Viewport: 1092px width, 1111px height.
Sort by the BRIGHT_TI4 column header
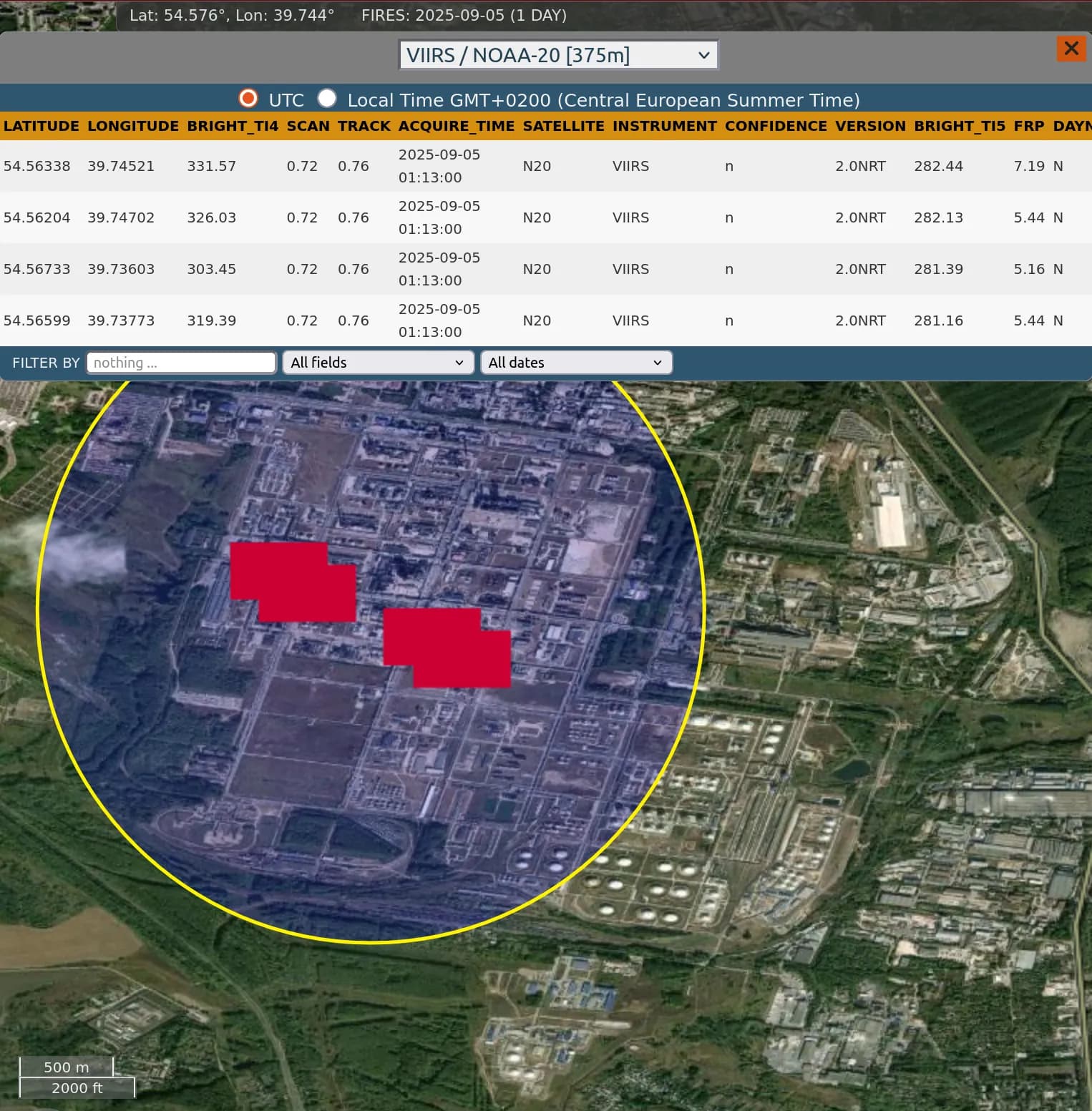click(233, 126)
